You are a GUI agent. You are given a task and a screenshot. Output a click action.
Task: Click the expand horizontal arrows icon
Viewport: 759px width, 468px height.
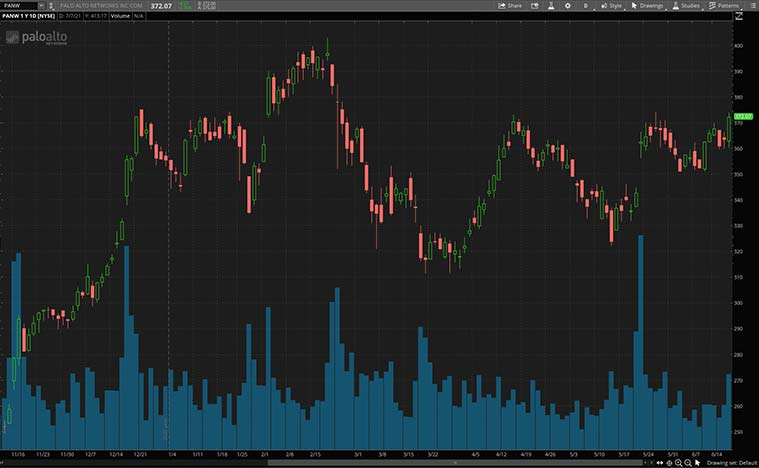pyautogui.click(x=660, y=463)
